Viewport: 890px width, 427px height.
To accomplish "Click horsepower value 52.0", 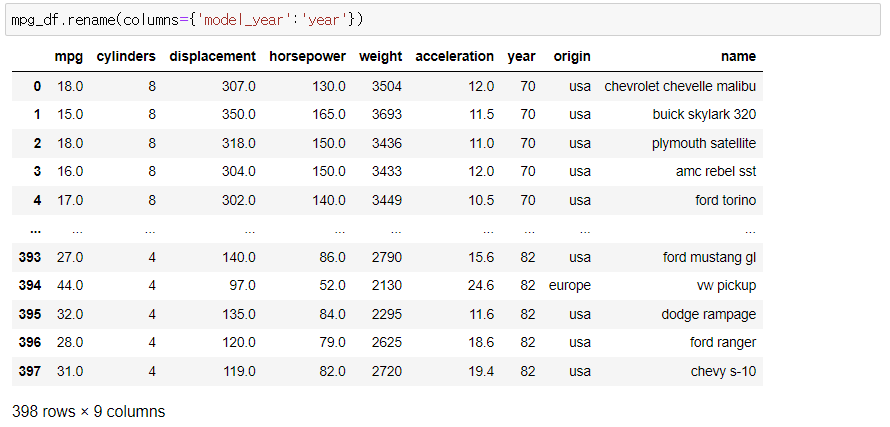I will (333, 286).
